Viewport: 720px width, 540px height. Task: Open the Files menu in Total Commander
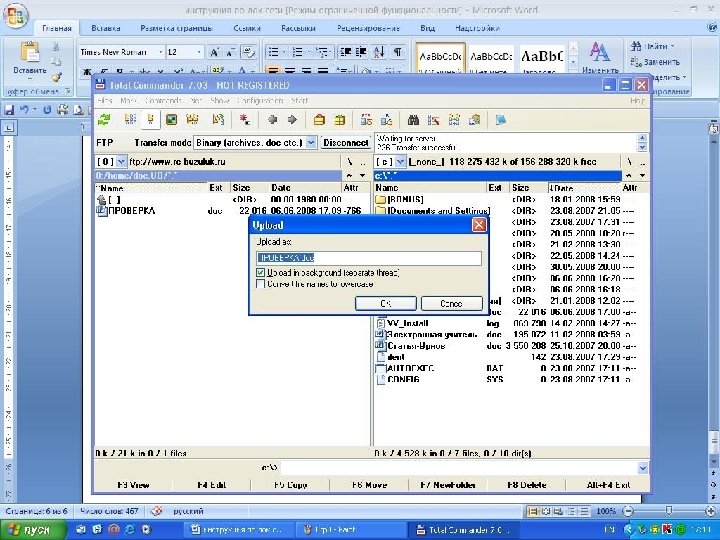pos(105,101)
